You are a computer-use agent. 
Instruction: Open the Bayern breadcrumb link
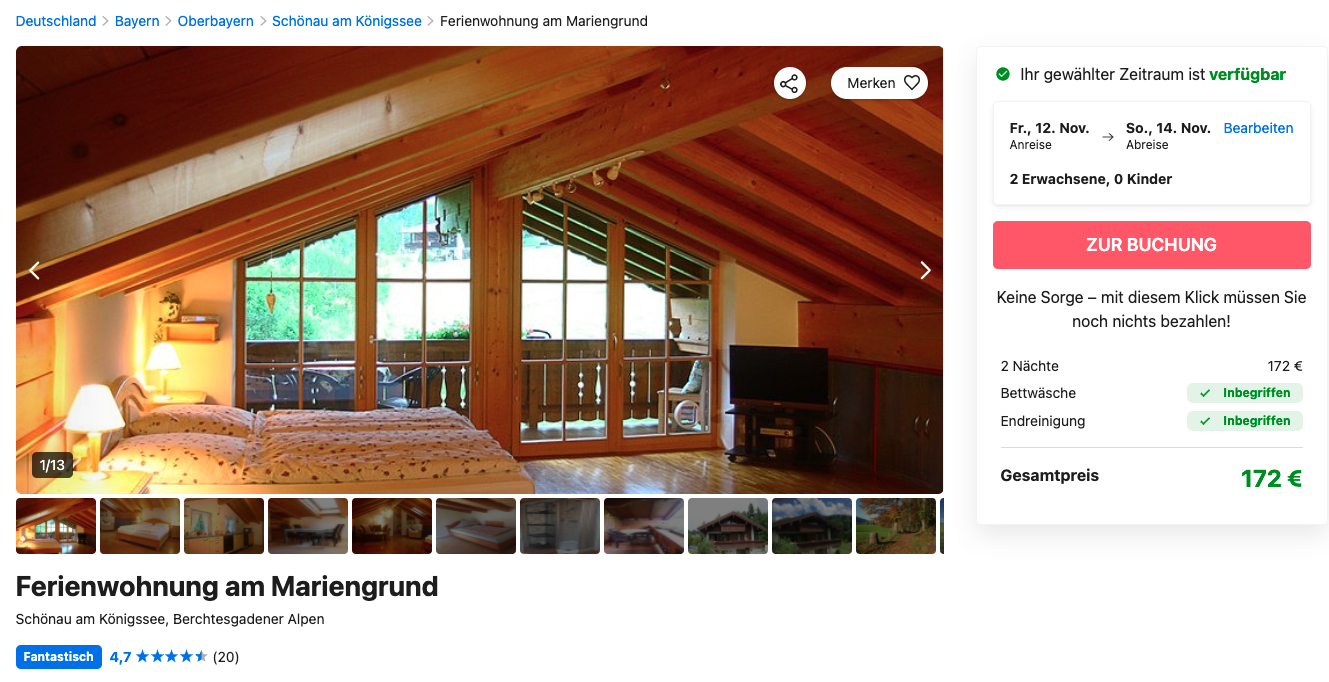(x=137, y=21)
